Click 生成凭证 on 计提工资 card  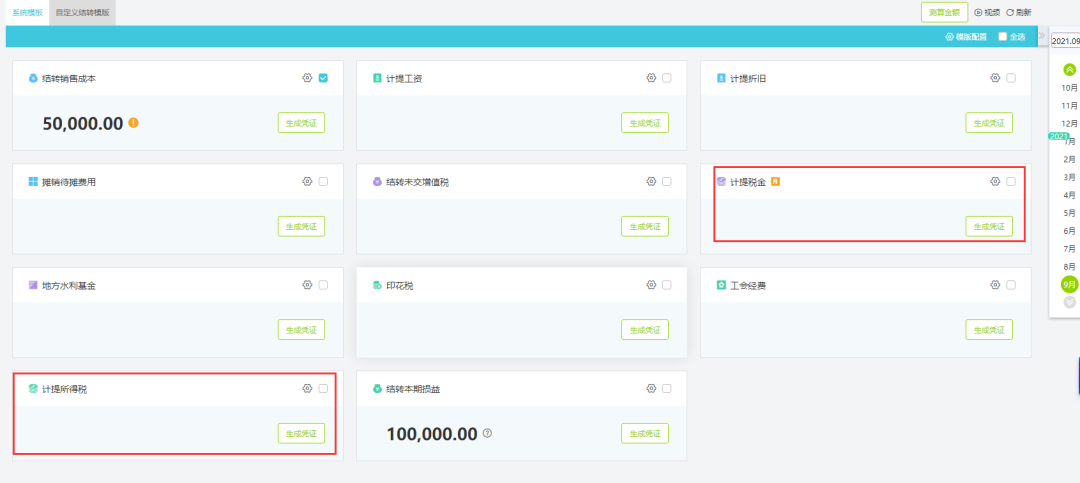click(x=645, y=123)
